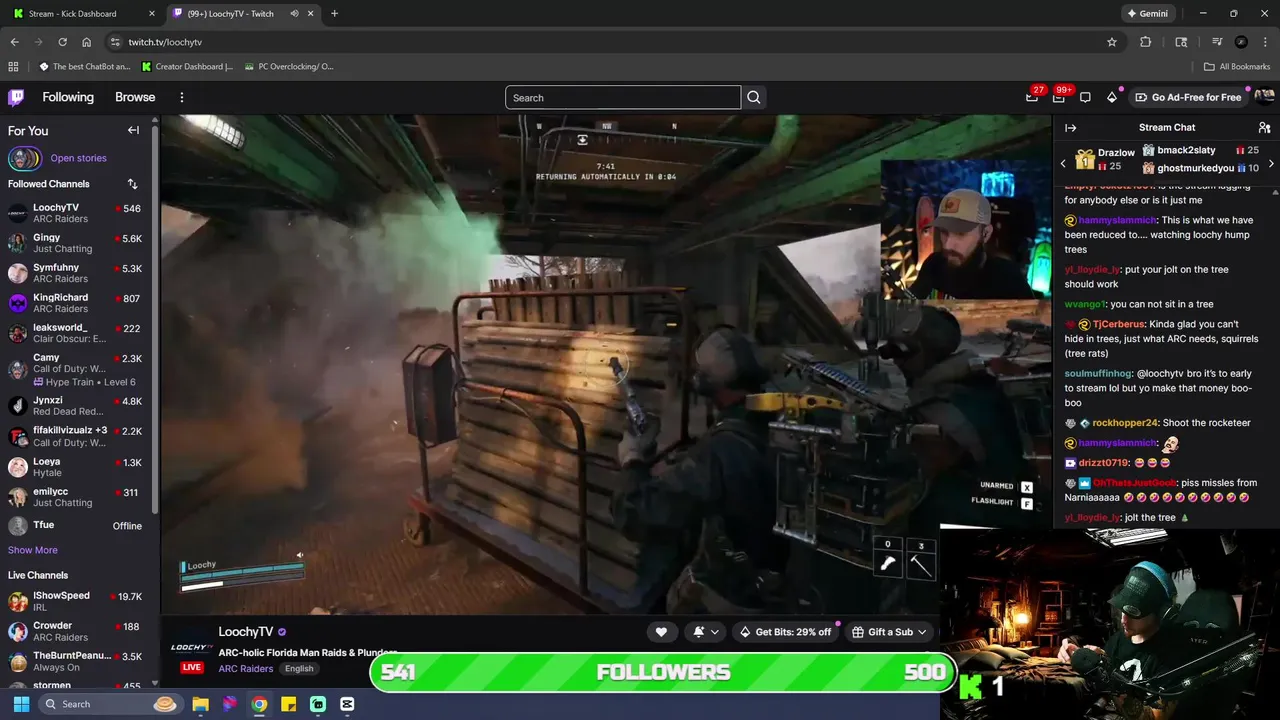Open the Windows Start menu

click(21, 704)
